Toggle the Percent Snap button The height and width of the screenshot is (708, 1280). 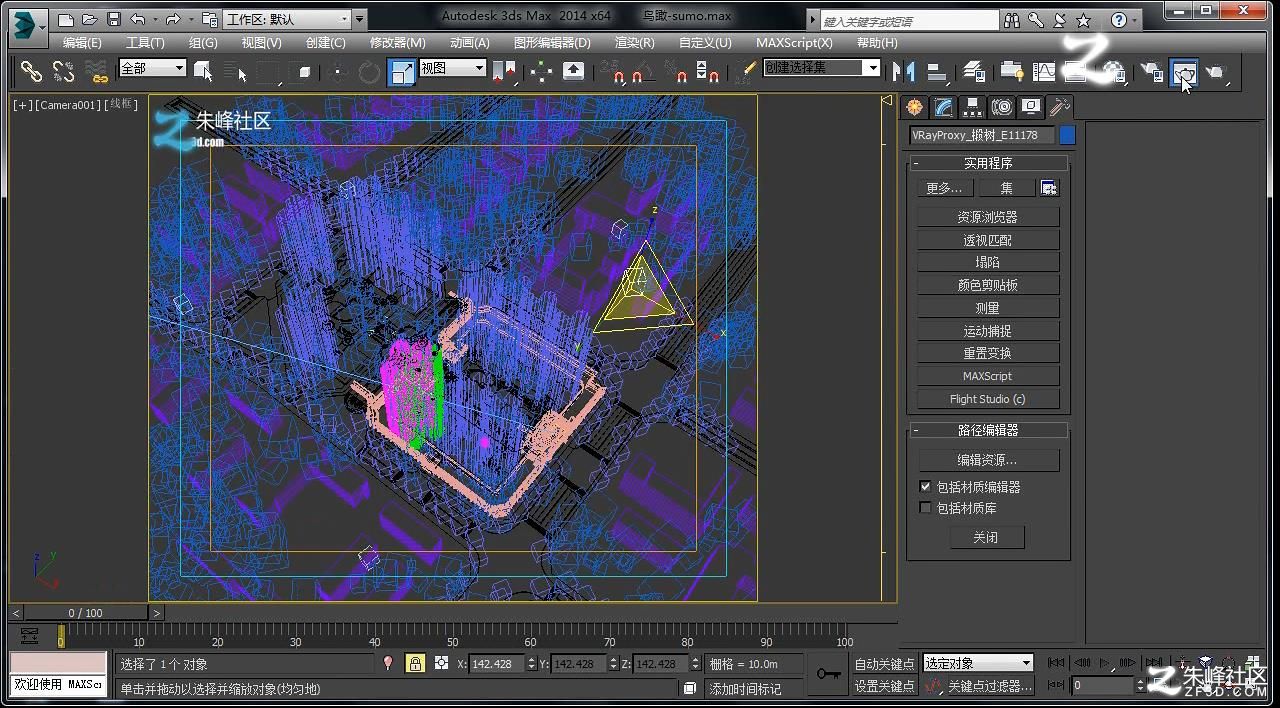coord(676,71)
